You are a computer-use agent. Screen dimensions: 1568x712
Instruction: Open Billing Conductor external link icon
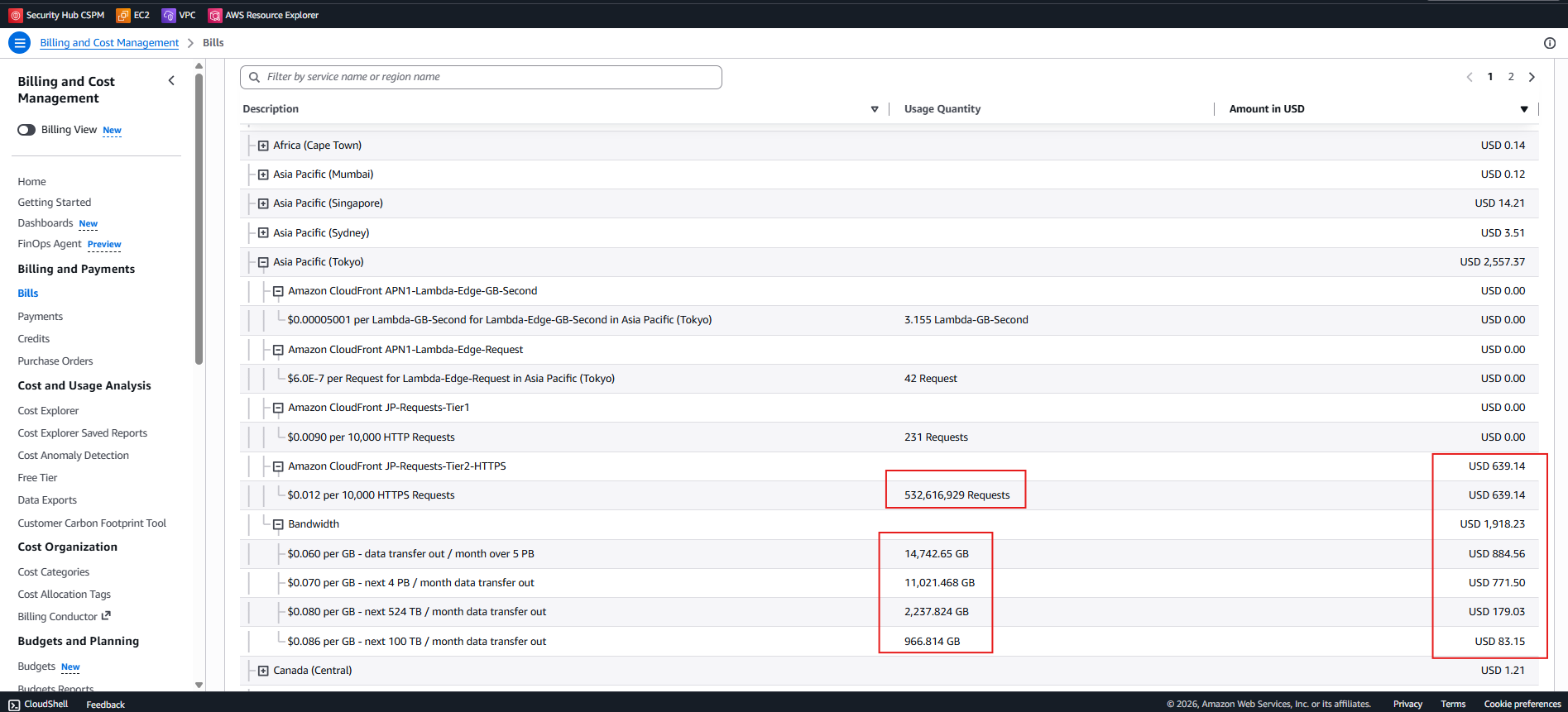pos(106,616)
